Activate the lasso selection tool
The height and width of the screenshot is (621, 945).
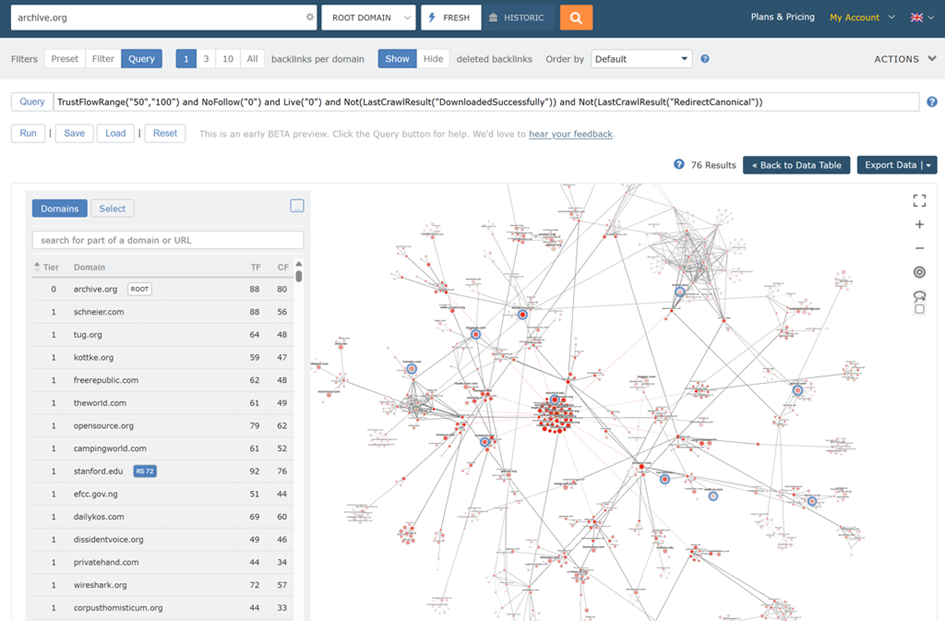coord(919,295)
